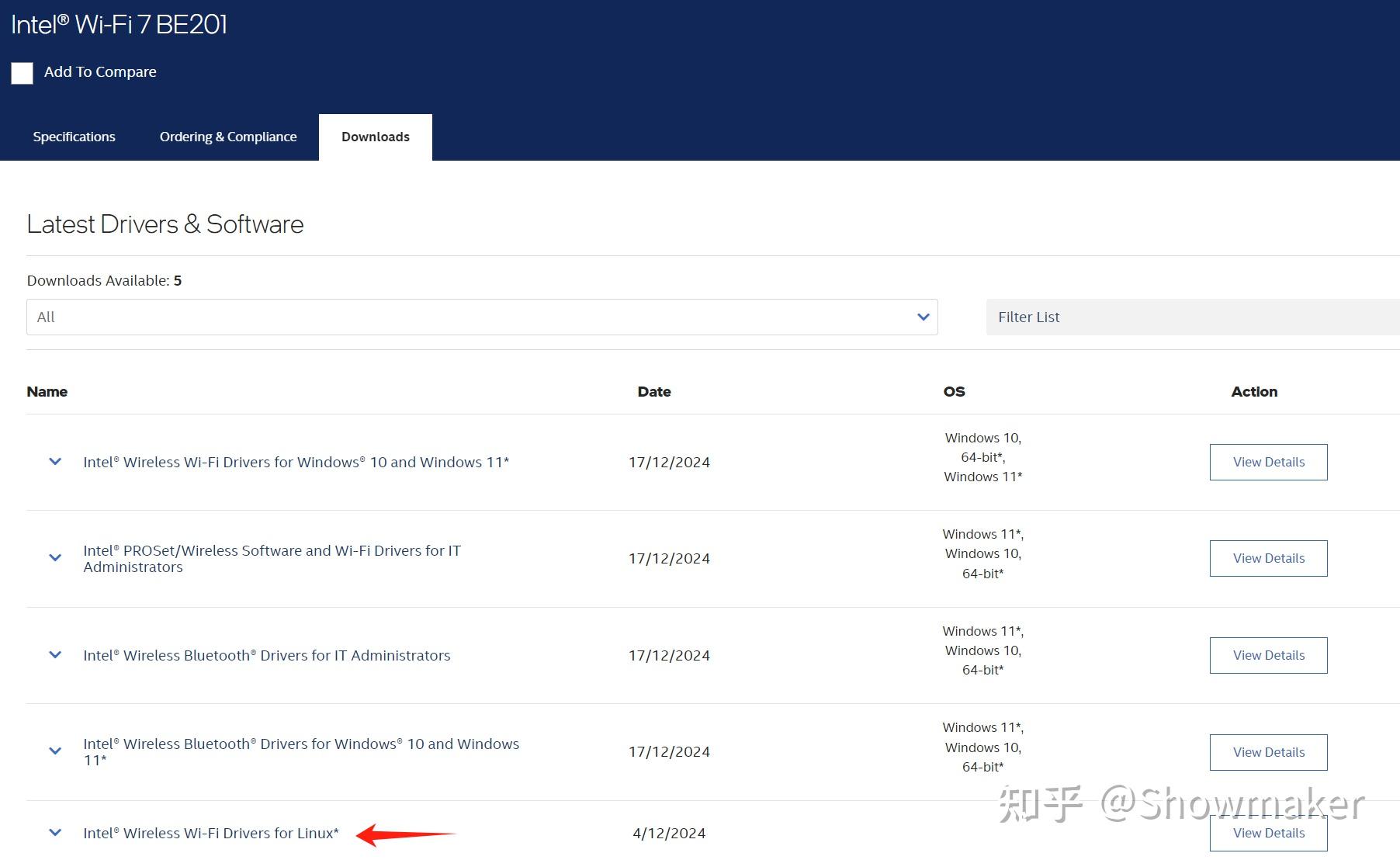
Task: Expand the Bluetooth Drivers for IT Administrators row
Action: tap(54, 654)
